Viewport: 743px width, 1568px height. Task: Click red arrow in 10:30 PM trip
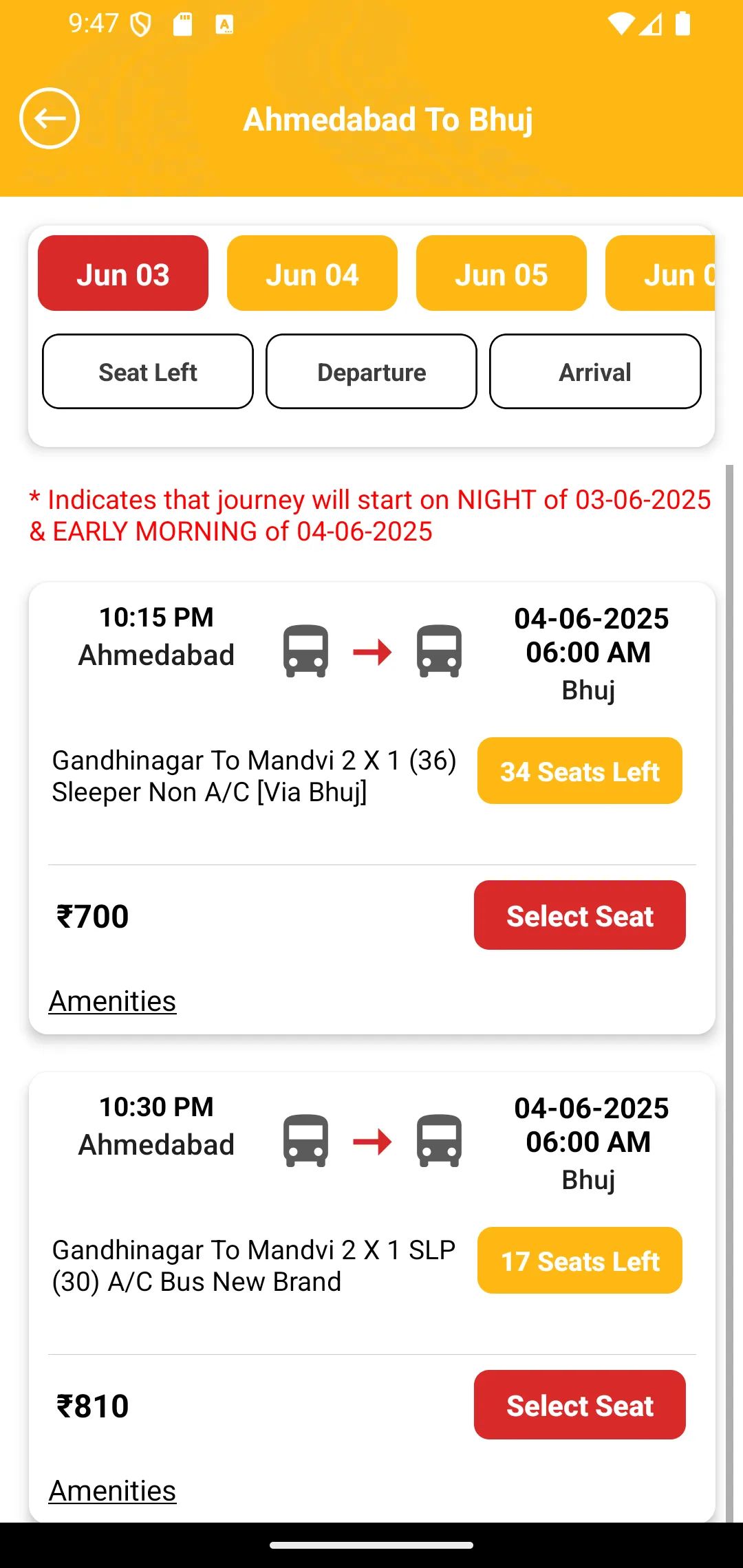372,1142
